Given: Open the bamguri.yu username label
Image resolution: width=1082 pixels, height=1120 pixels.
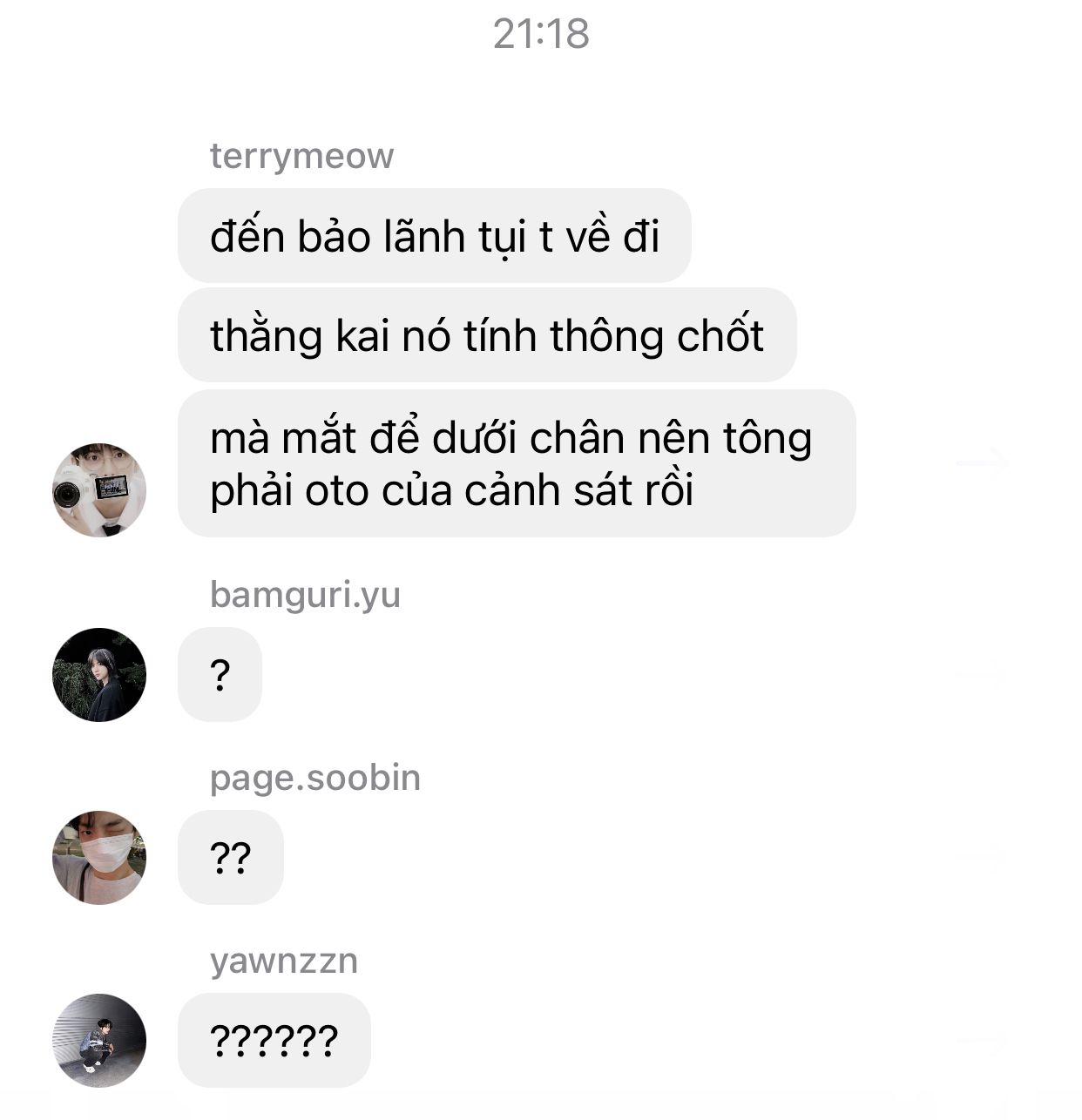Looking at the screenshot, I should tap(305, 595).
